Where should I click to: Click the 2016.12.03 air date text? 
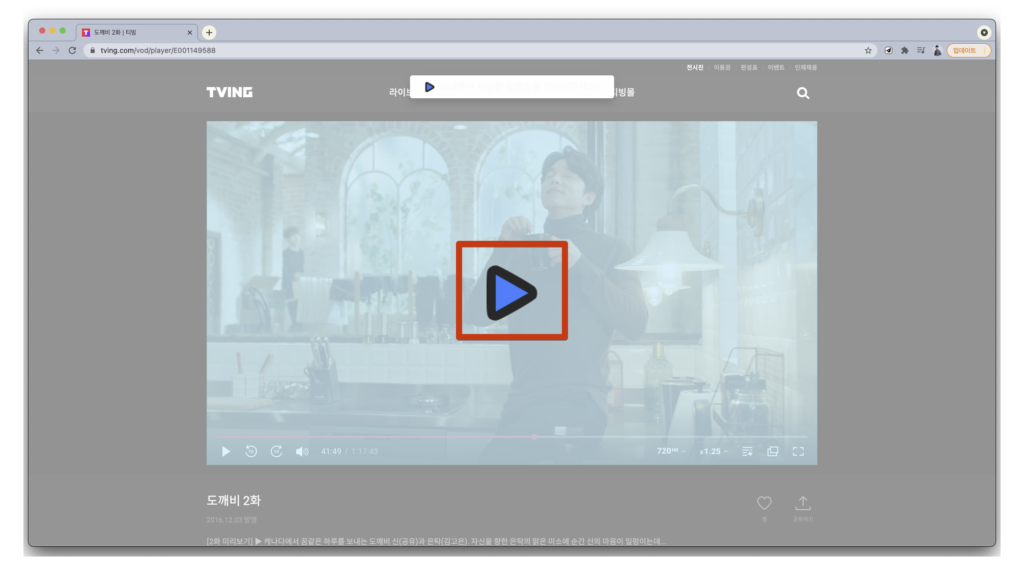pyautogui.click(x=232, y=520)
